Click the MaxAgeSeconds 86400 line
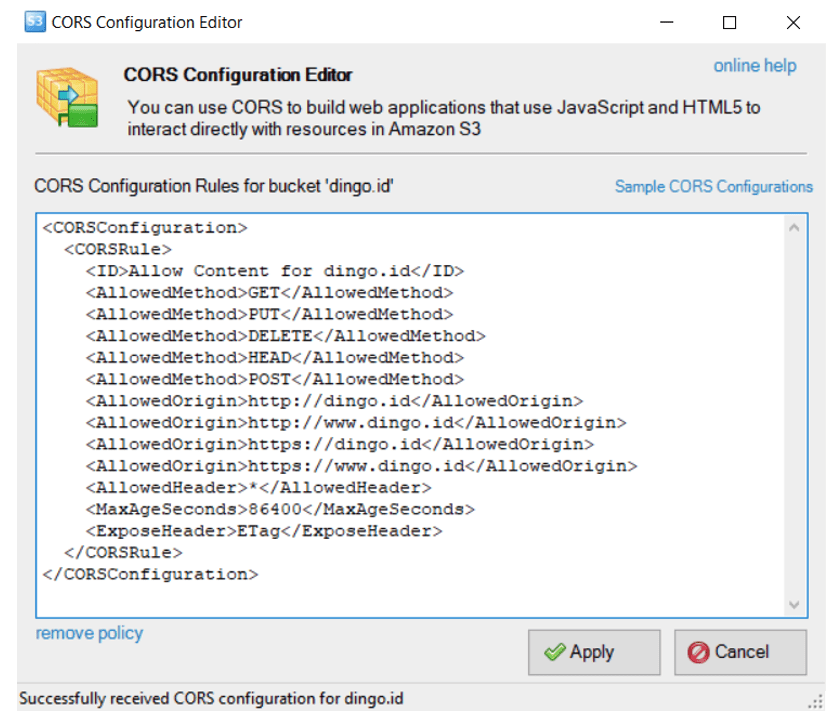The width and height of the screenshot is (838, 722). [x=280, y=509]
